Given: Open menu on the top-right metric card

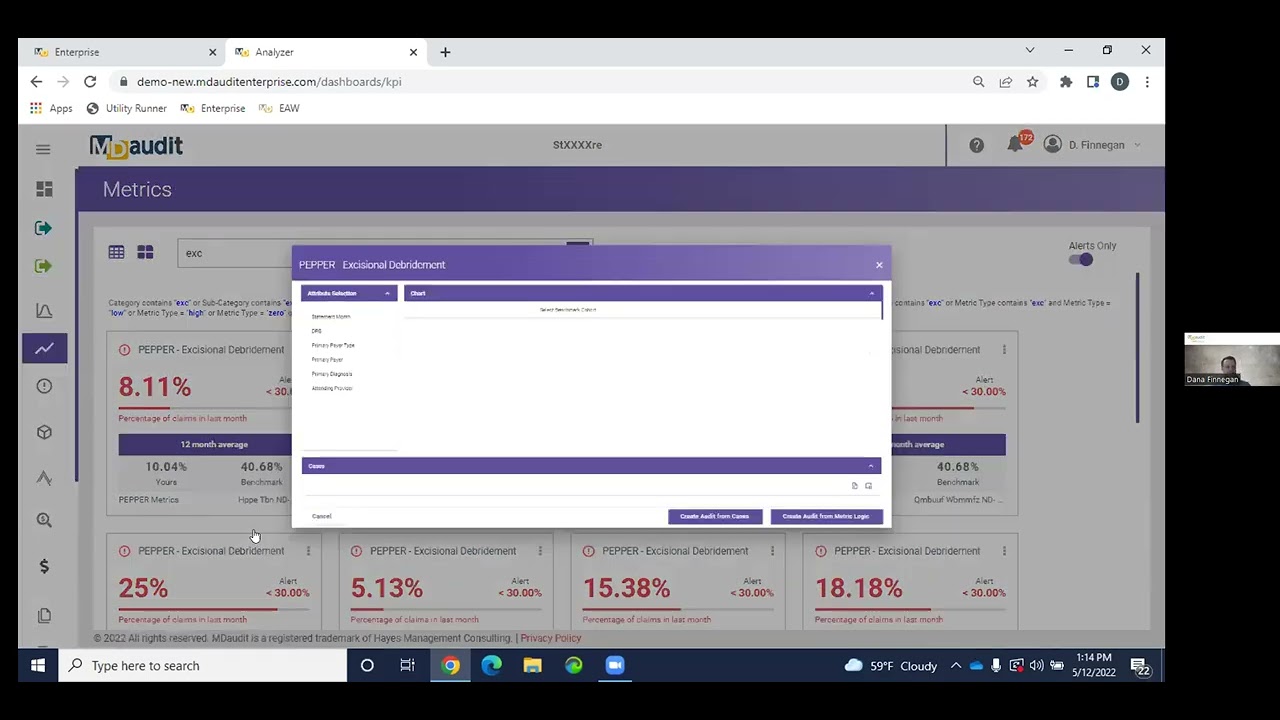Looking at the screenshot, I should point(1004,350).
